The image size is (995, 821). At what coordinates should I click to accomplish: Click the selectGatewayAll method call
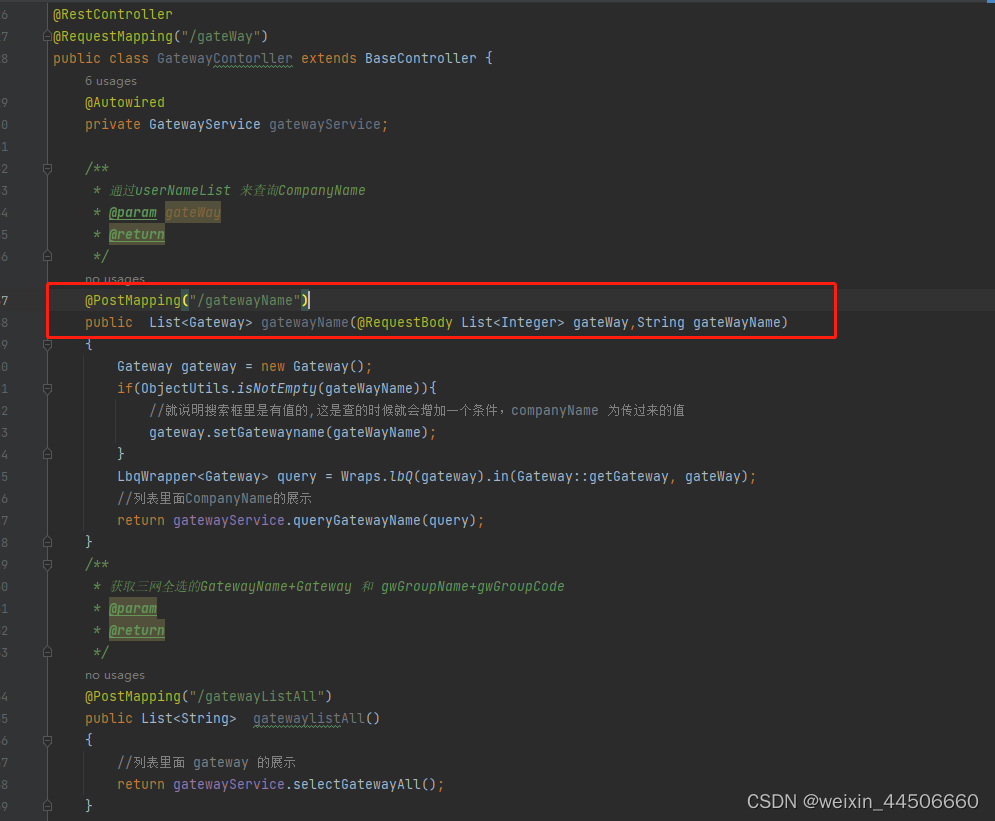click(357, 784)
